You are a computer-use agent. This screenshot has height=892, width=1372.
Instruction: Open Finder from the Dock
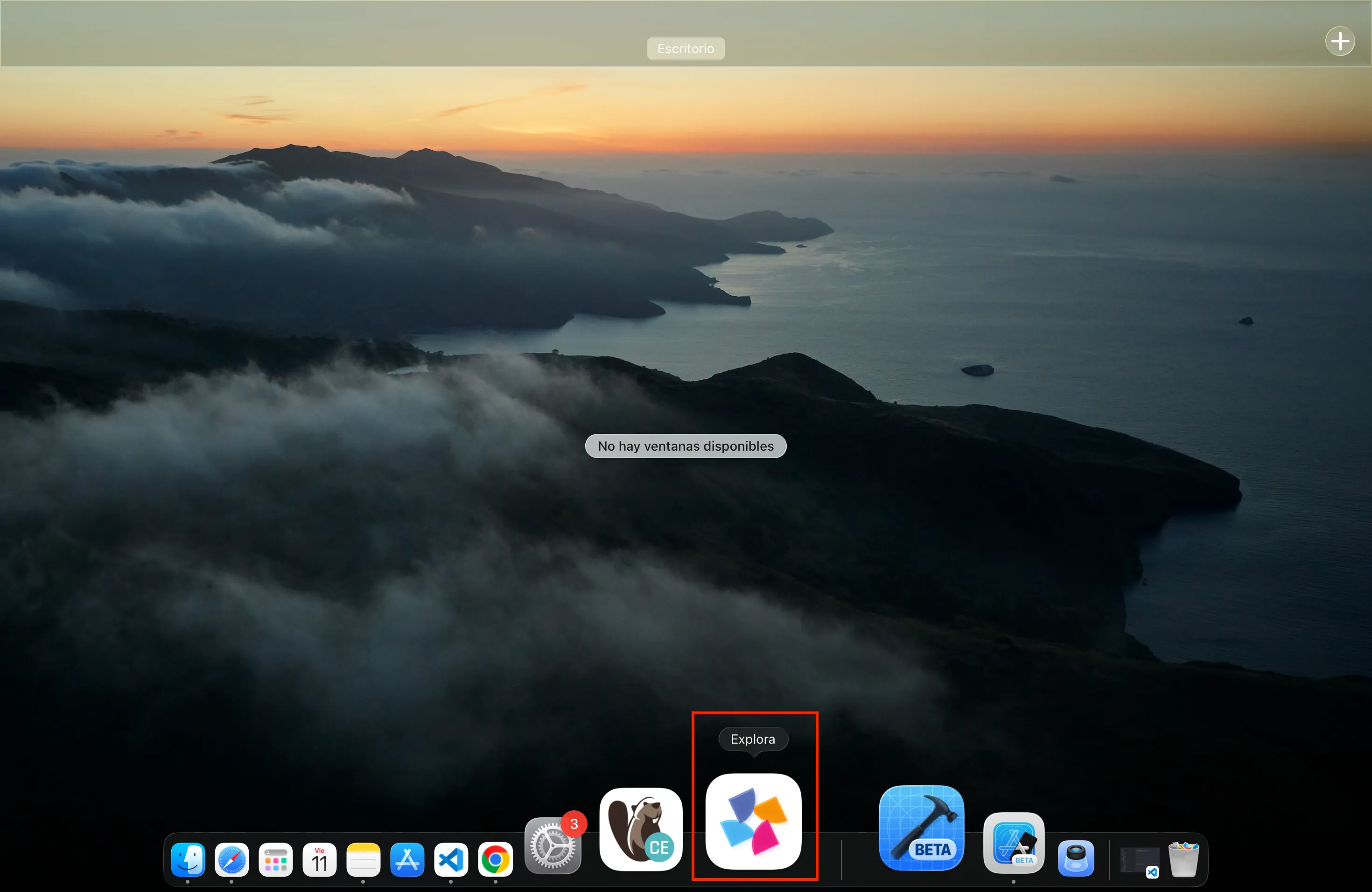pyautogui.click(x=188, y=860)
